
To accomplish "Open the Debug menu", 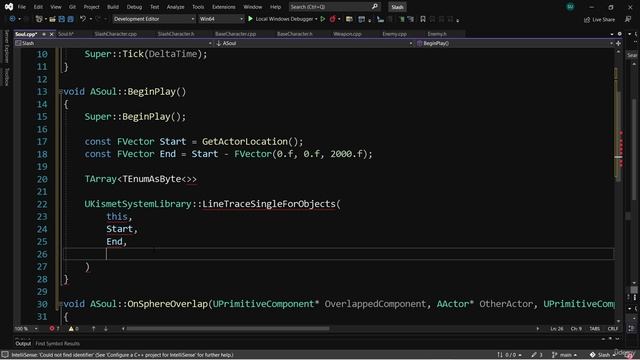I will 134,7.
